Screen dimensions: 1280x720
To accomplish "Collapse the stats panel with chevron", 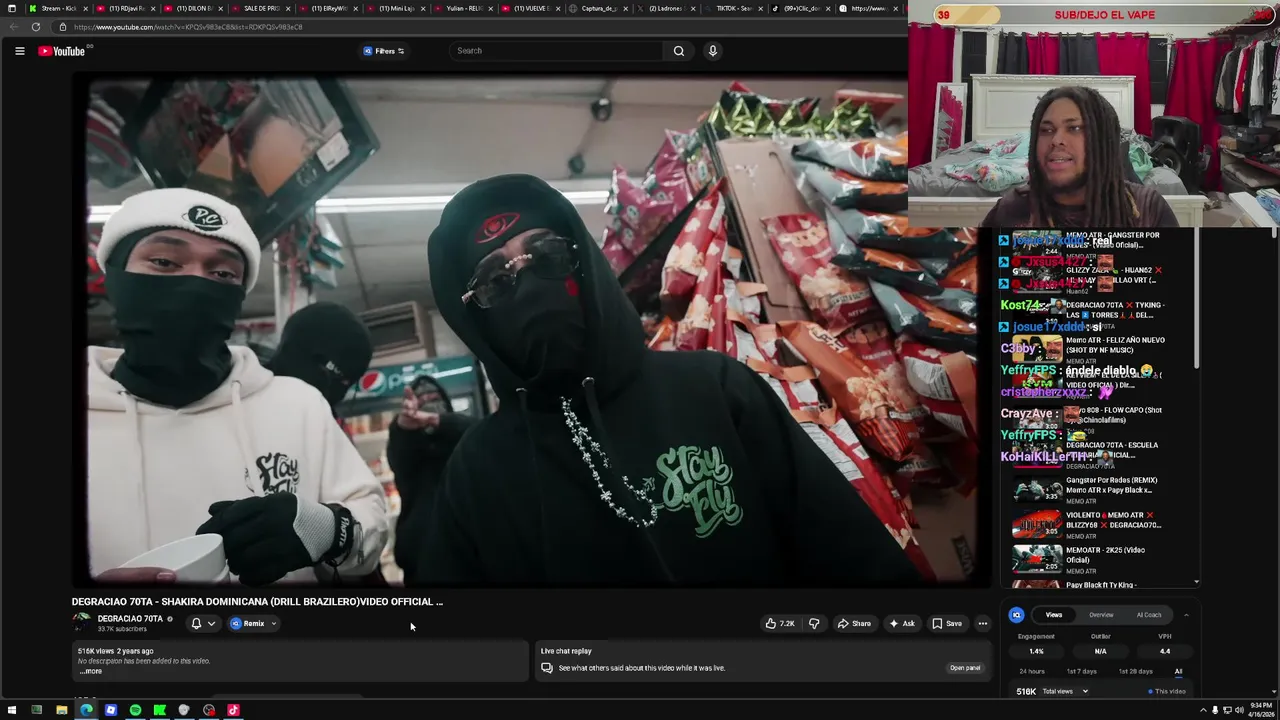I will 1186,615.
